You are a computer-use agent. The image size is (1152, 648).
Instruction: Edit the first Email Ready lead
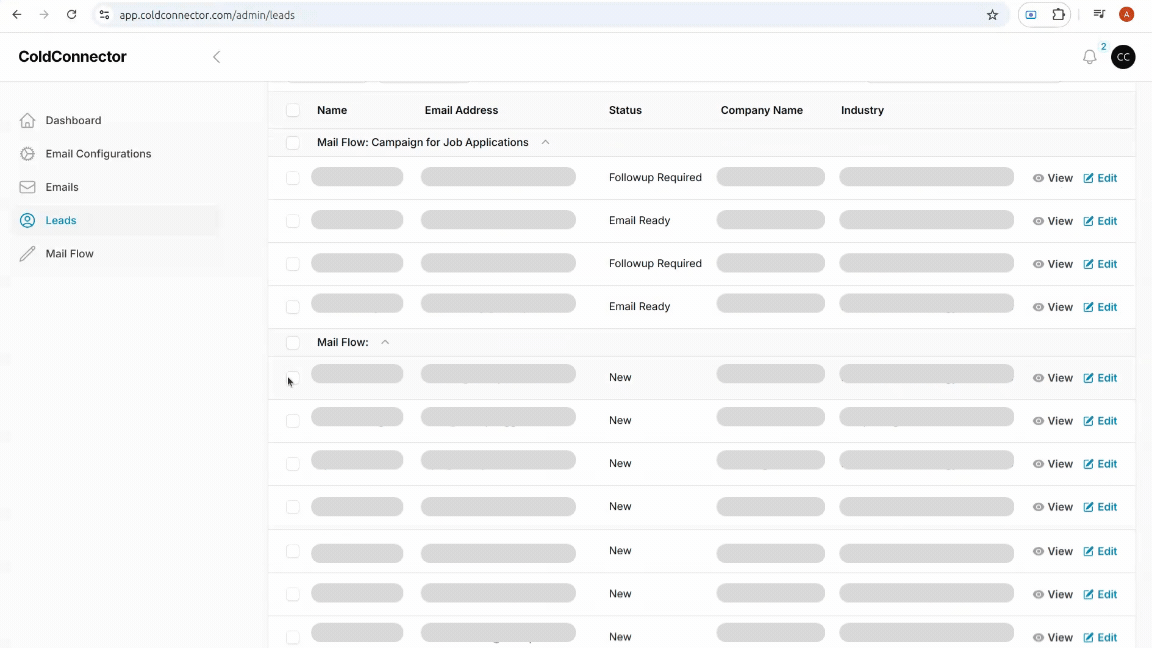1100,221
